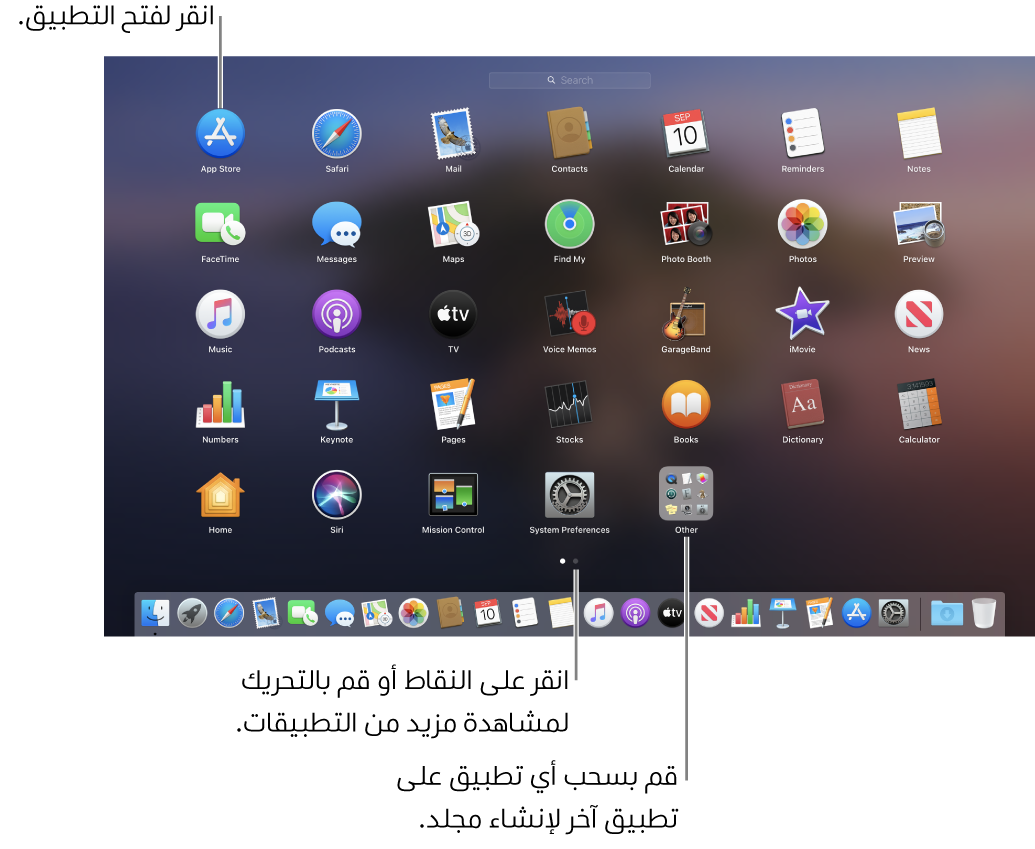Image resolution: width=1035 pixels, height=849 pixels.
Task: Open Messages in the Launchpad grid
Action: click(x=337, y=224)
